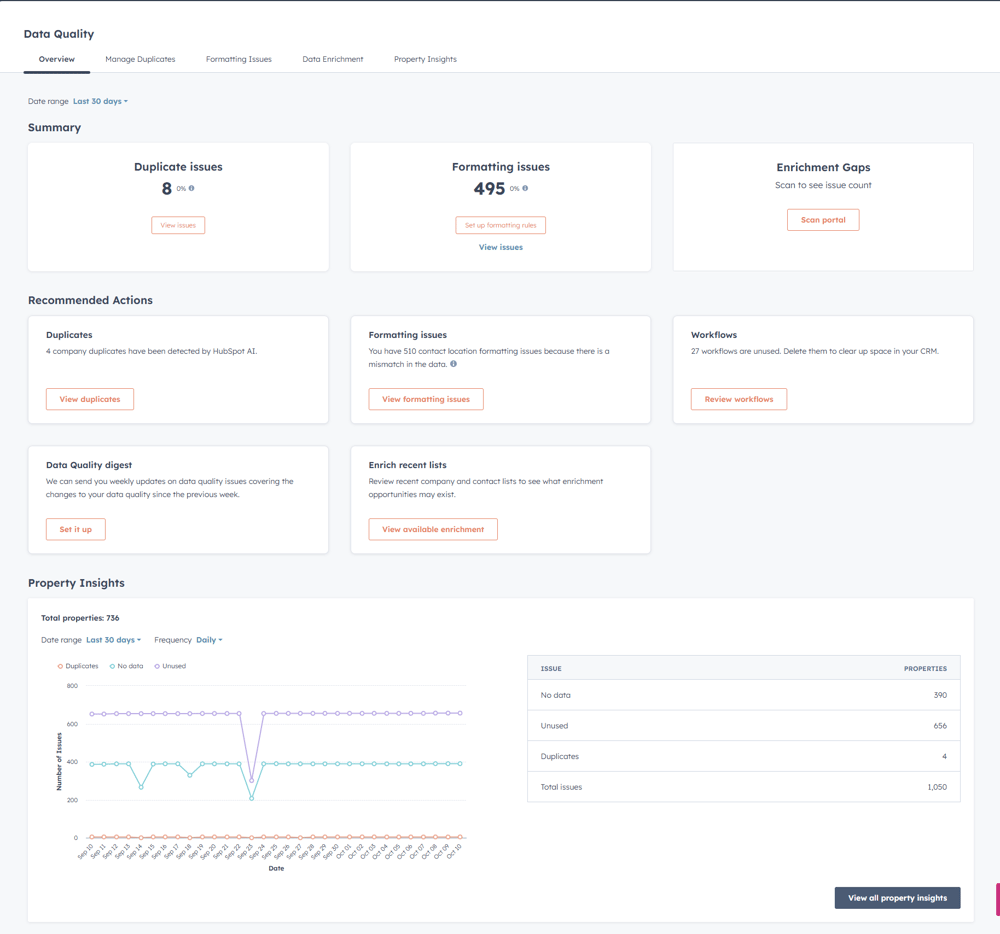
Task: Toggle the Duplicates series in chart legend
Action: [x=78, y=666]
